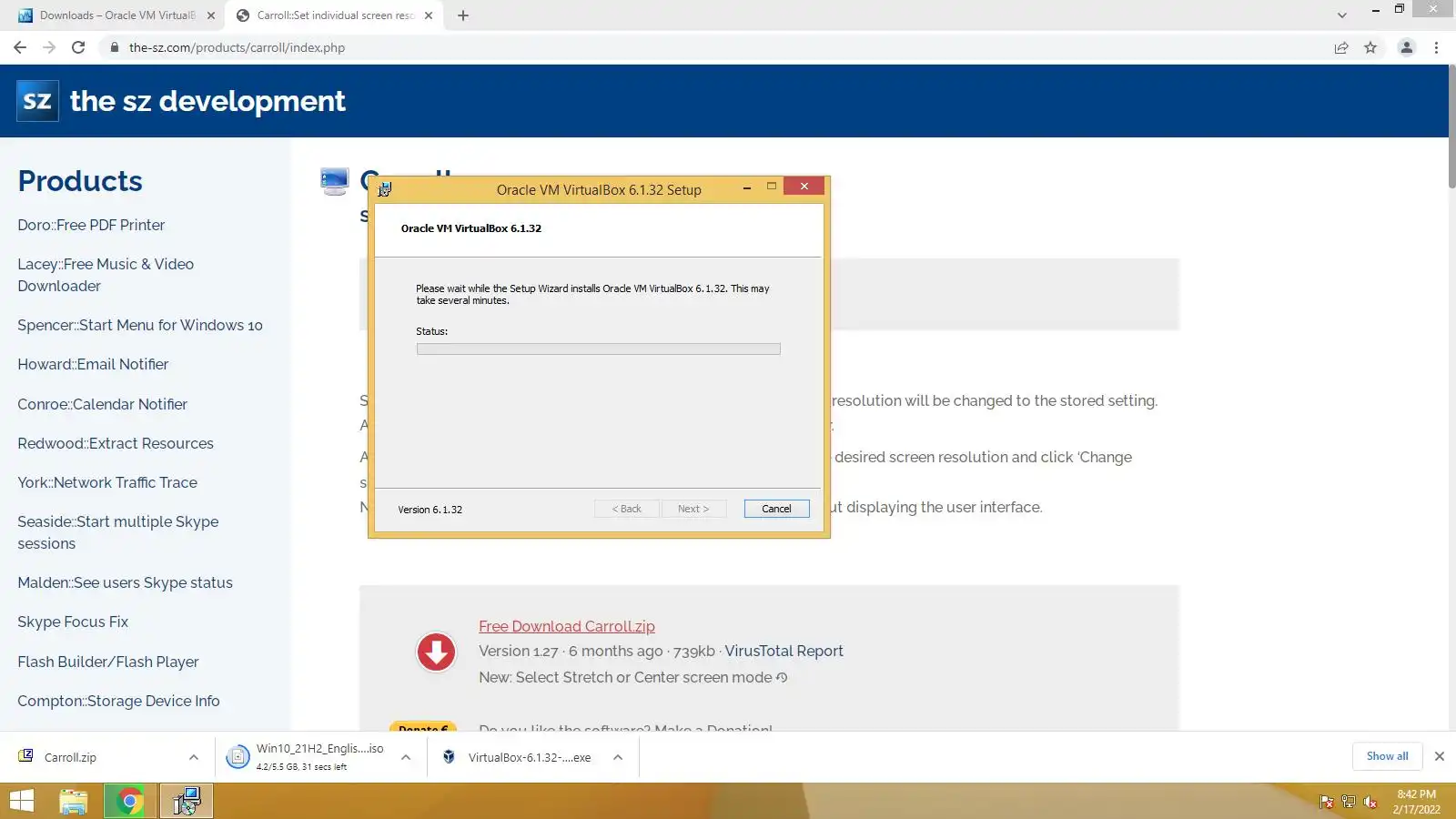The height and width of the screenshot is (819, 1456).
Task: Open Flash Builder/Flash Player link
Action: (x=108, y=662)
